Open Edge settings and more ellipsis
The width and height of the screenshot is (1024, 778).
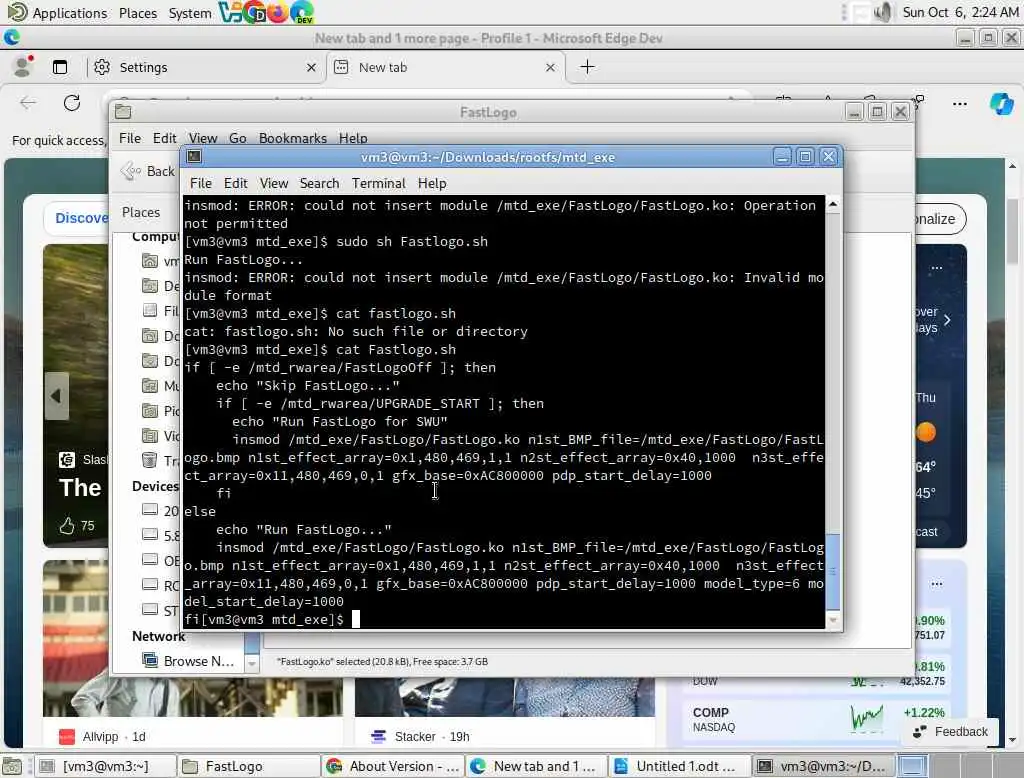point(960,104)
